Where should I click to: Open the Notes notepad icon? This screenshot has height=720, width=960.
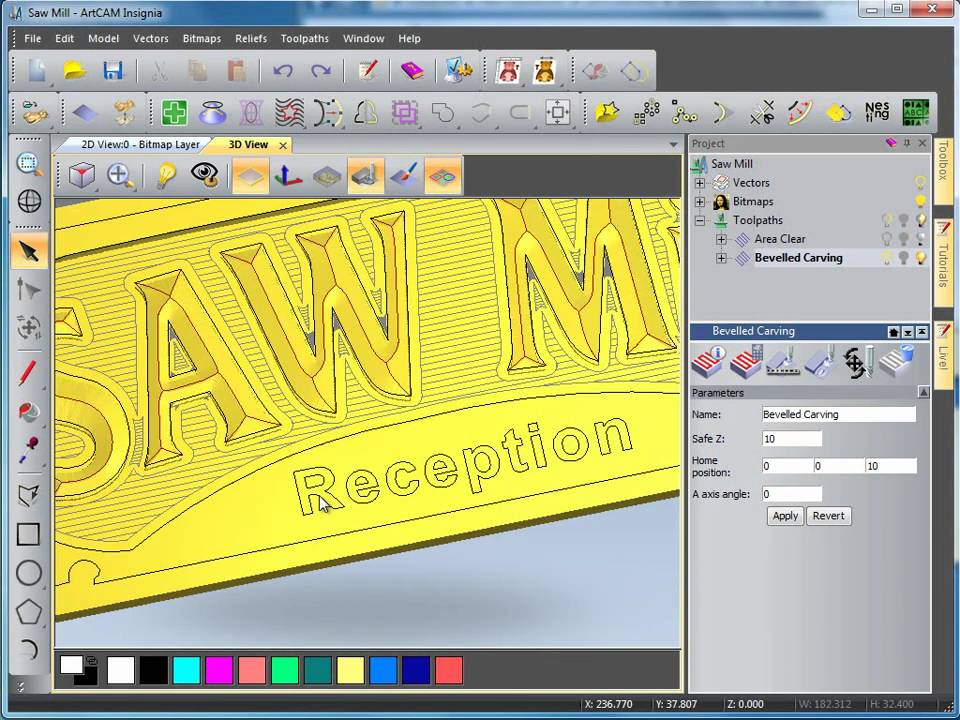[x=367, y=70]
